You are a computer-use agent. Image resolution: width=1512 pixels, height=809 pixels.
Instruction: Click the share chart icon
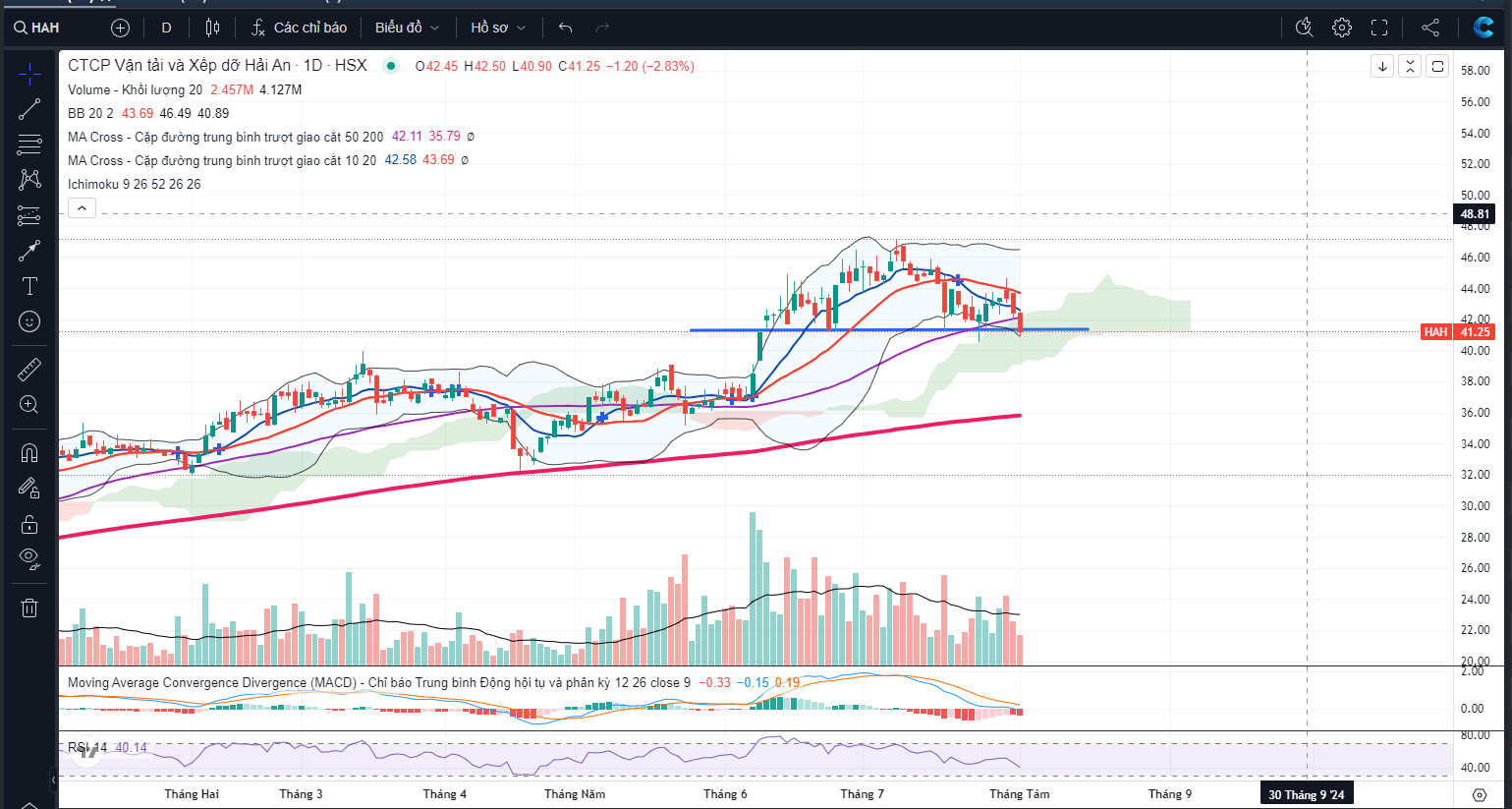pyautogui.click(x=1430, y=28)
